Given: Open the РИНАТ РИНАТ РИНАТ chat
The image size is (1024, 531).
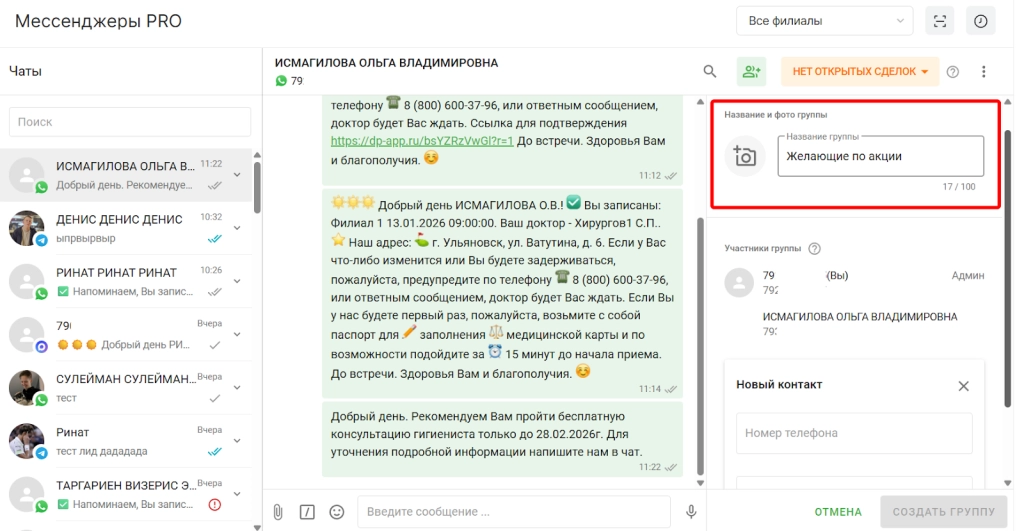Looking at the screenshot, I should click(x=125, y=281).
